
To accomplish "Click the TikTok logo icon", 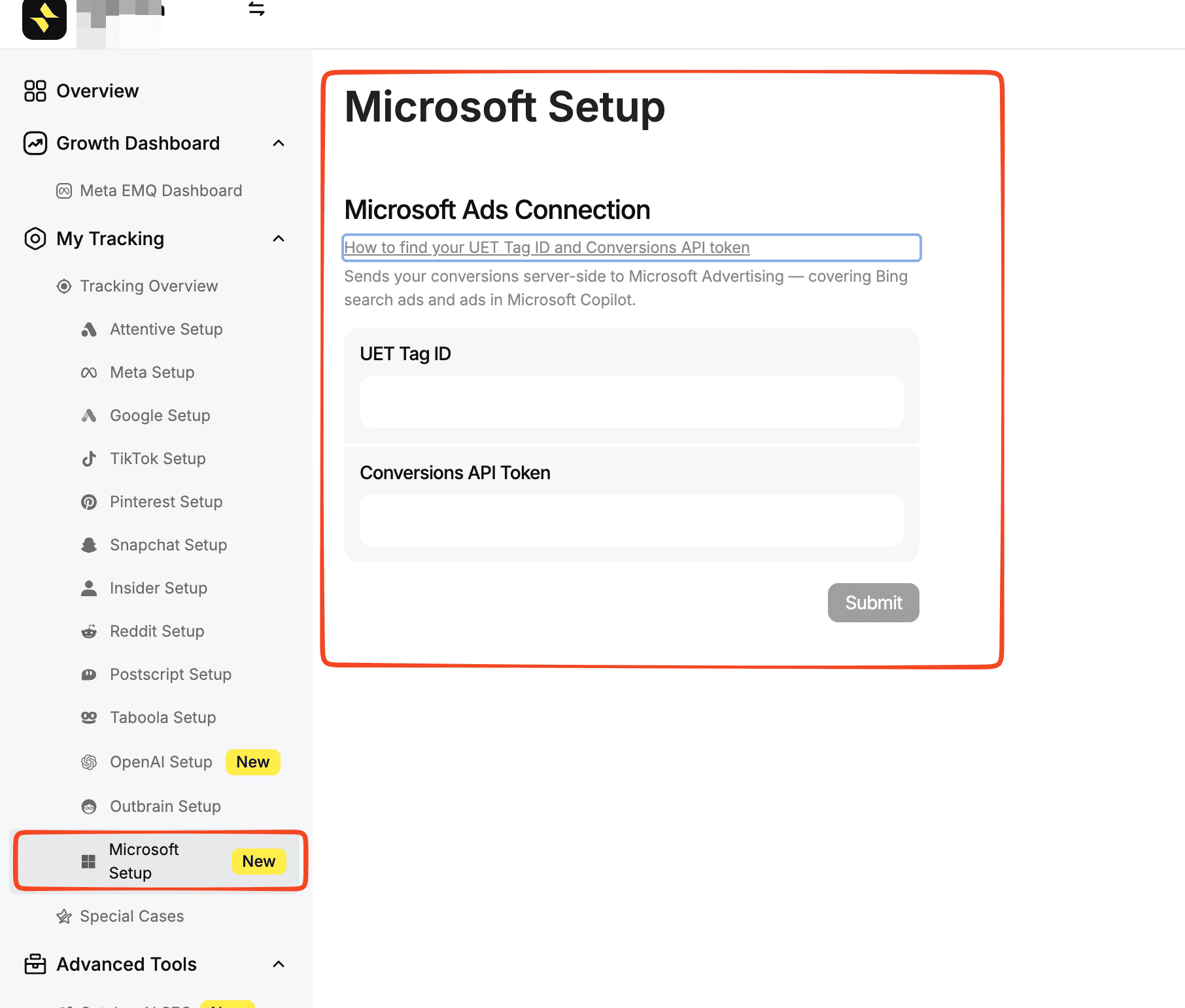I will [x=89, y=459].
